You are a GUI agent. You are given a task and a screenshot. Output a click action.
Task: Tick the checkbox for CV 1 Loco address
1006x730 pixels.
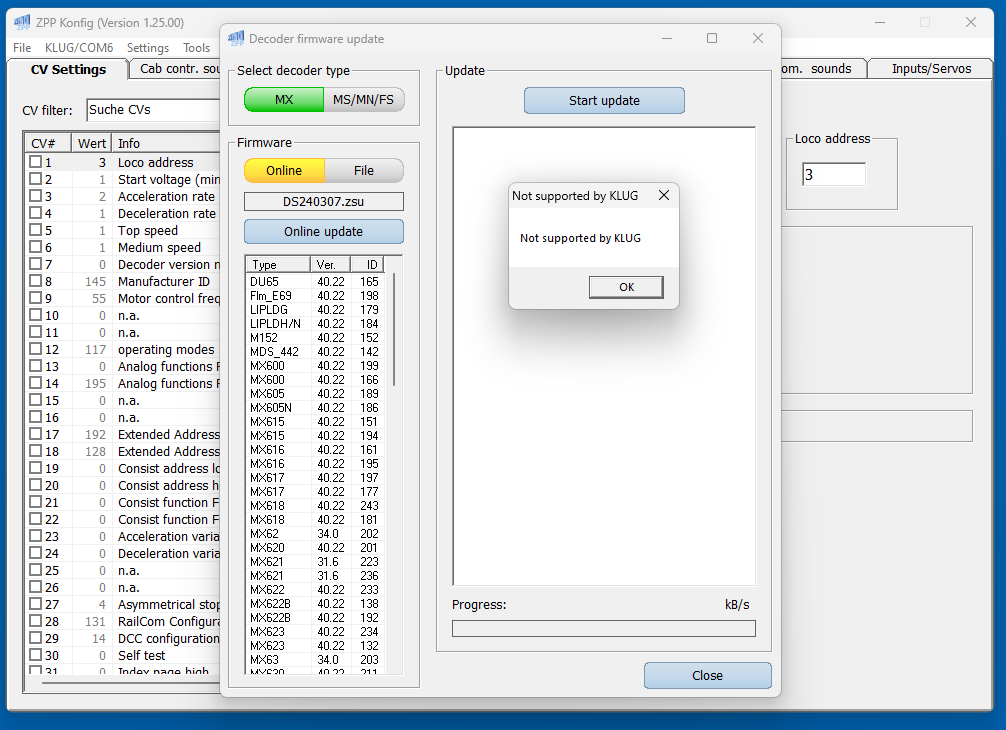[36, 162]
